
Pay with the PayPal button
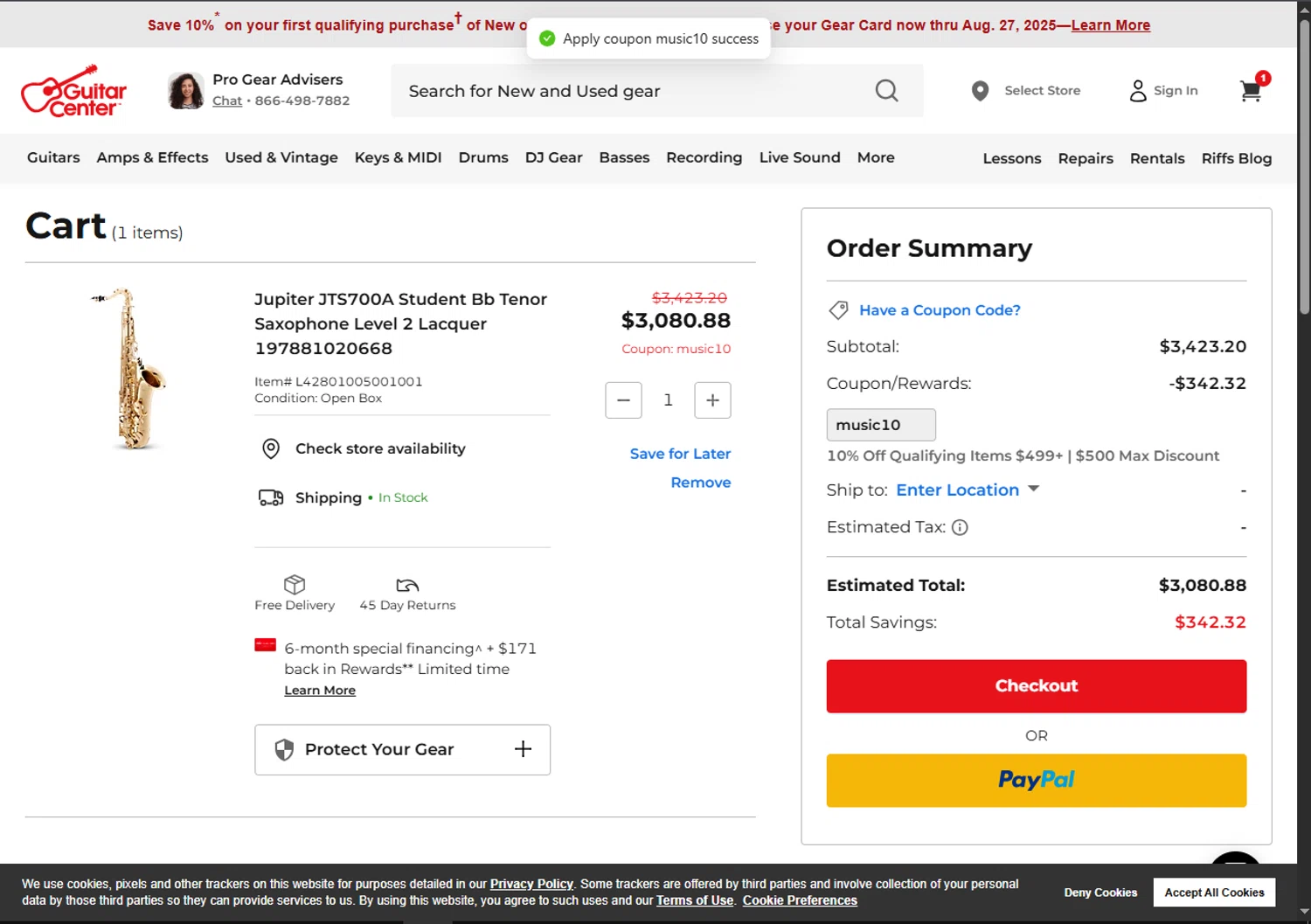(x=1037, y=781)
